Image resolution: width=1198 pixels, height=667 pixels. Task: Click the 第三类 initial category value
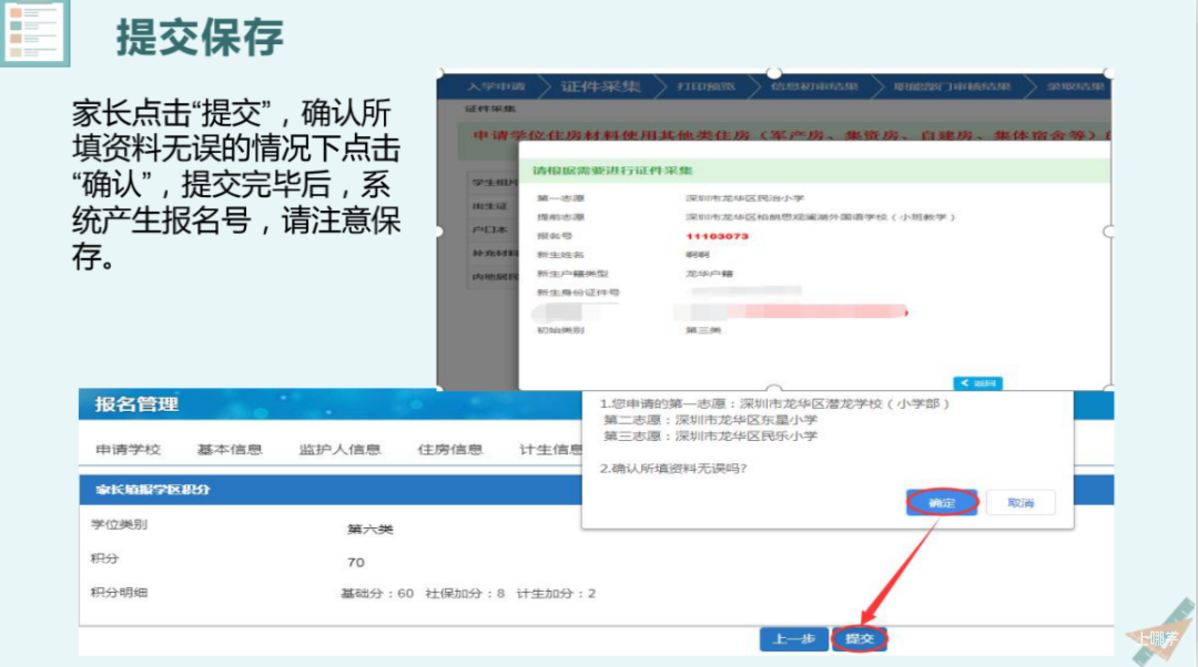click(703, 330)
